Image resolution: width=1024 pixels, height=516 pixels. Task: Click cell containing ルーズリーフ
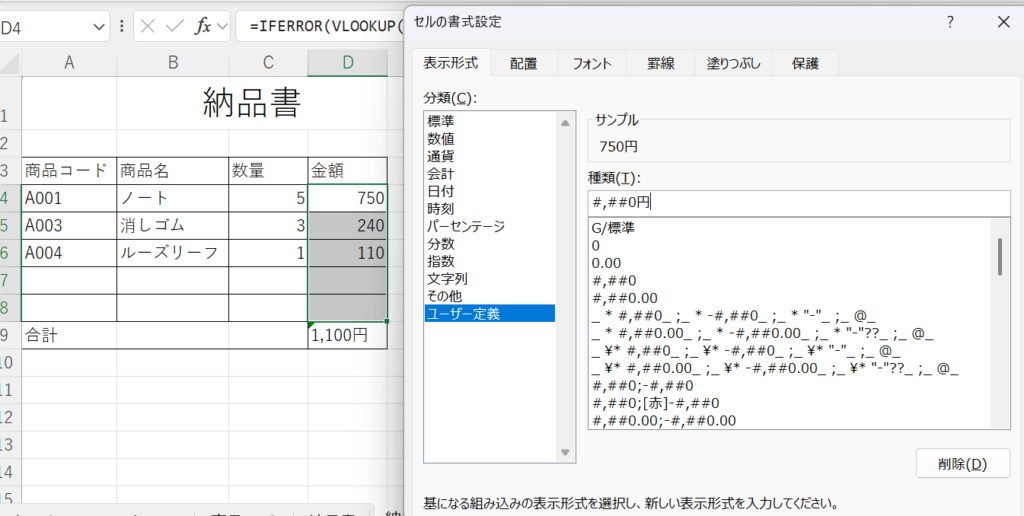pyautogui.click(x=172, y=253)
